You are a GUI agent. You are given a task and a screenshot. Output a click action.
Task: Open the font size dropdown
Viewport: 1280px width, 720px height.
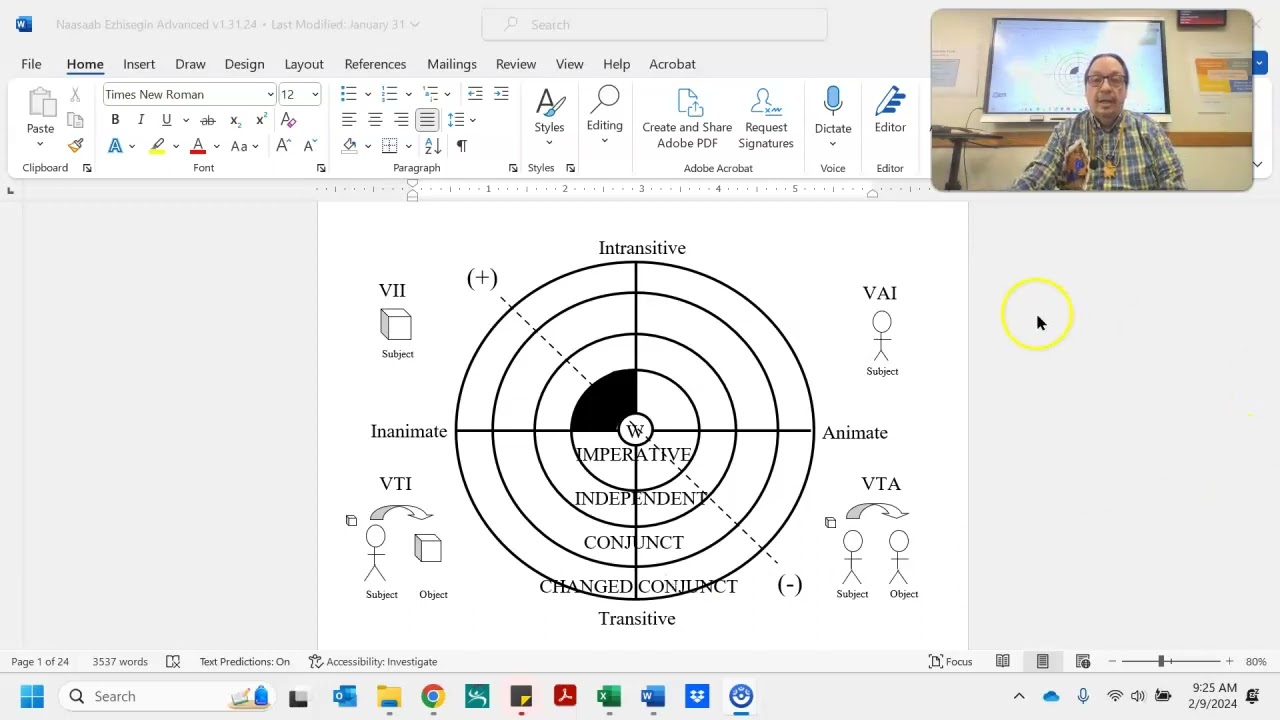315,94
